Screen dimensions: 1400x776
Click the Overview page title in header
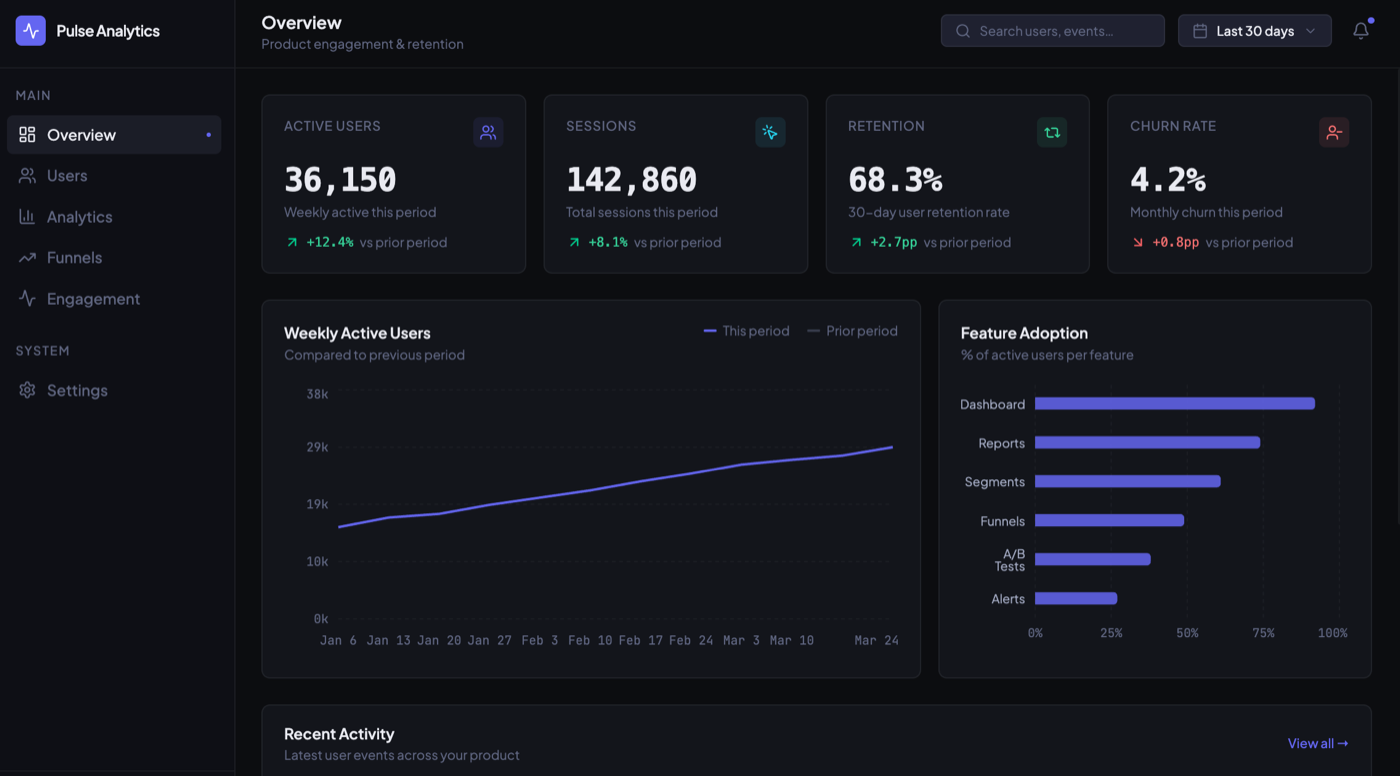(x=301, y=22)
